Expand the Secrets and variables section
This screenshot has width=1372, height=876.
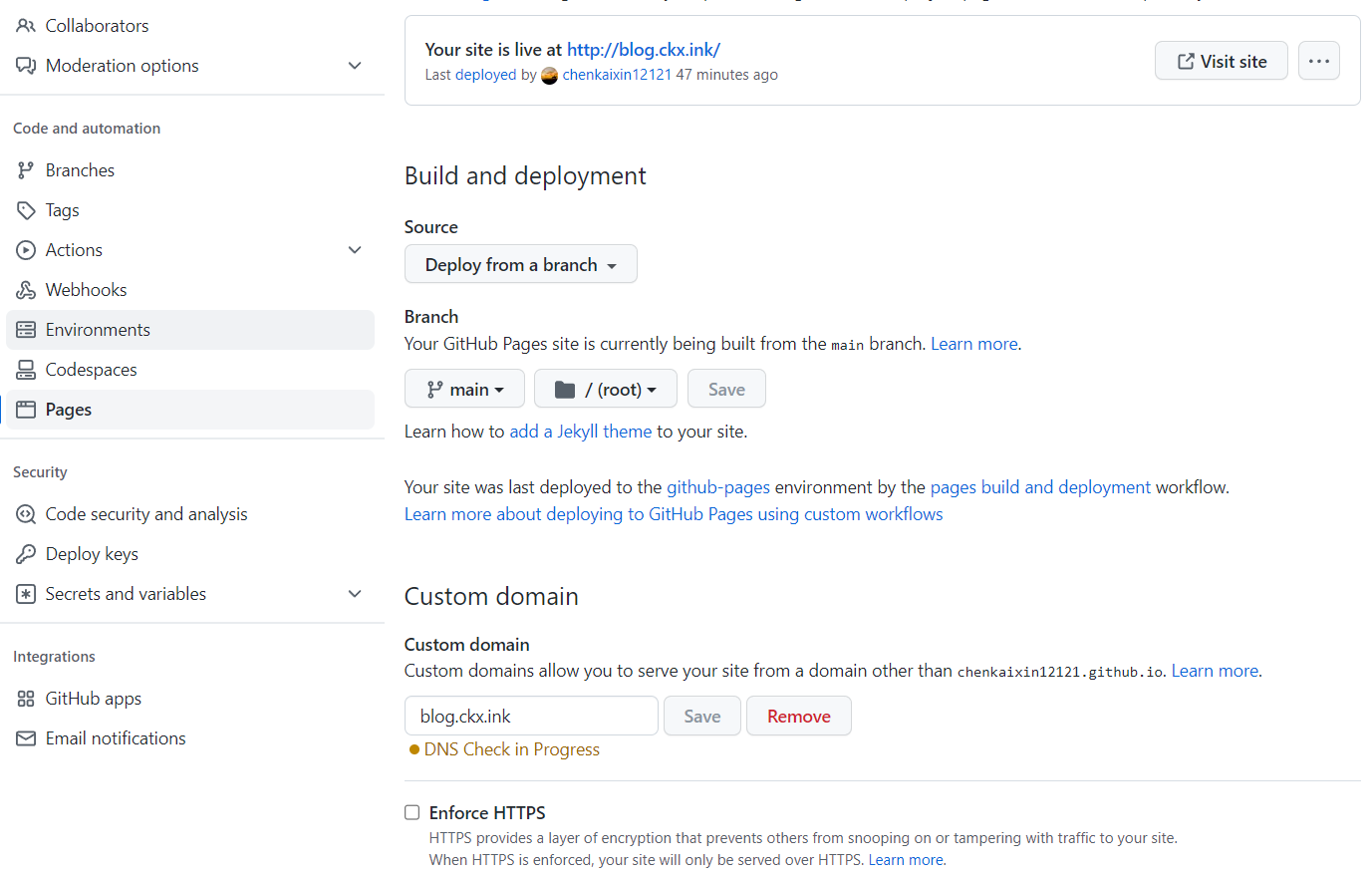point(354,594)
